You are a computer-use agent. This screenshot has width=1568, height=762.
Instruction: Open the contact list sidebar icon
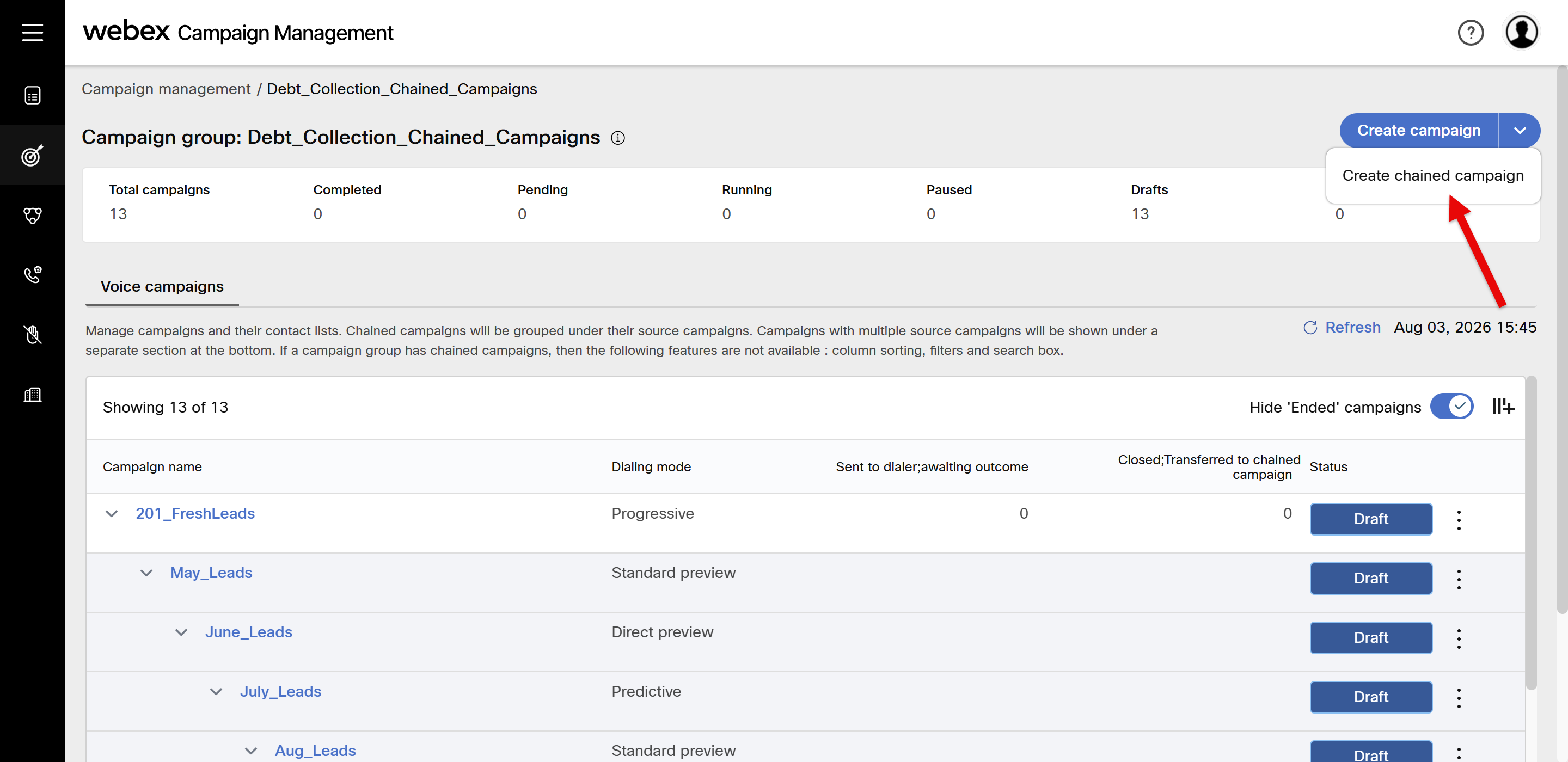[32, 96]
